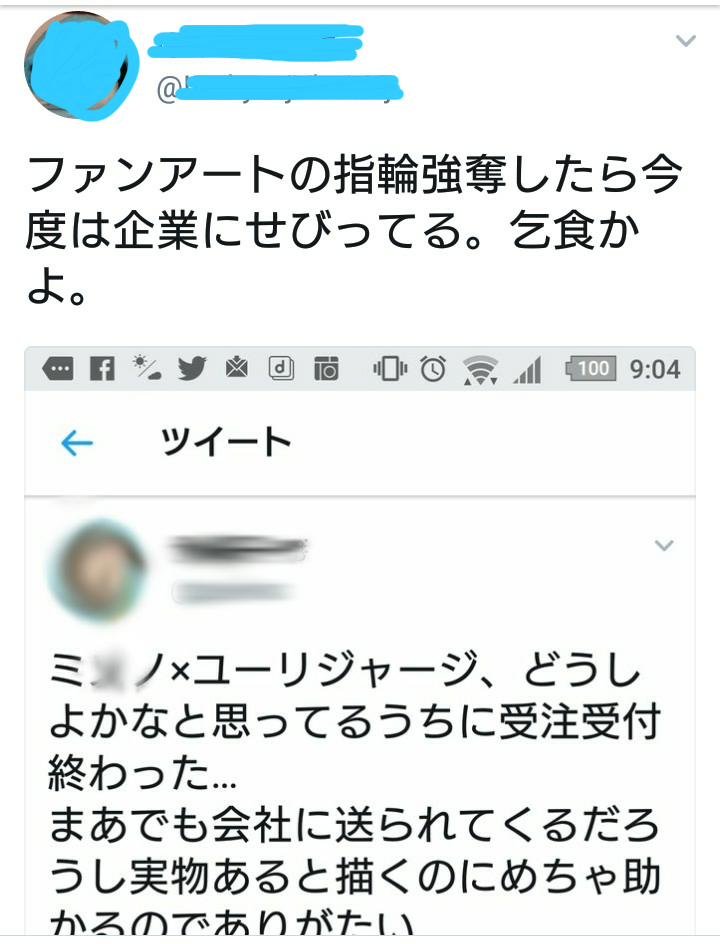Select the ツイート header title
The image size is (720, 944).
click(226, 441)
